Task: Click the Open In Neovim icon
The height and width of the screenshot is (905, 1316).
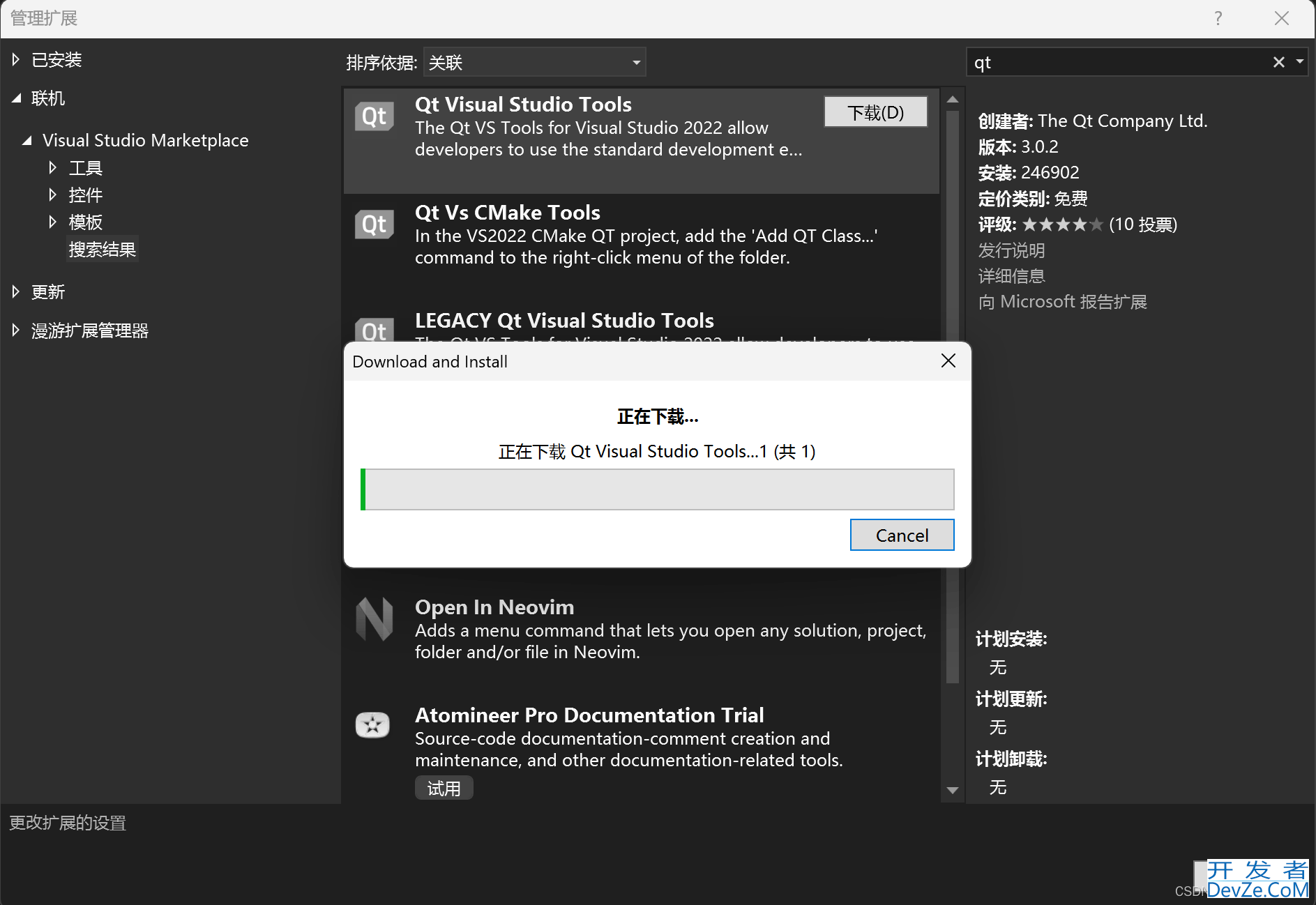Action: click(x=375, y=618)
